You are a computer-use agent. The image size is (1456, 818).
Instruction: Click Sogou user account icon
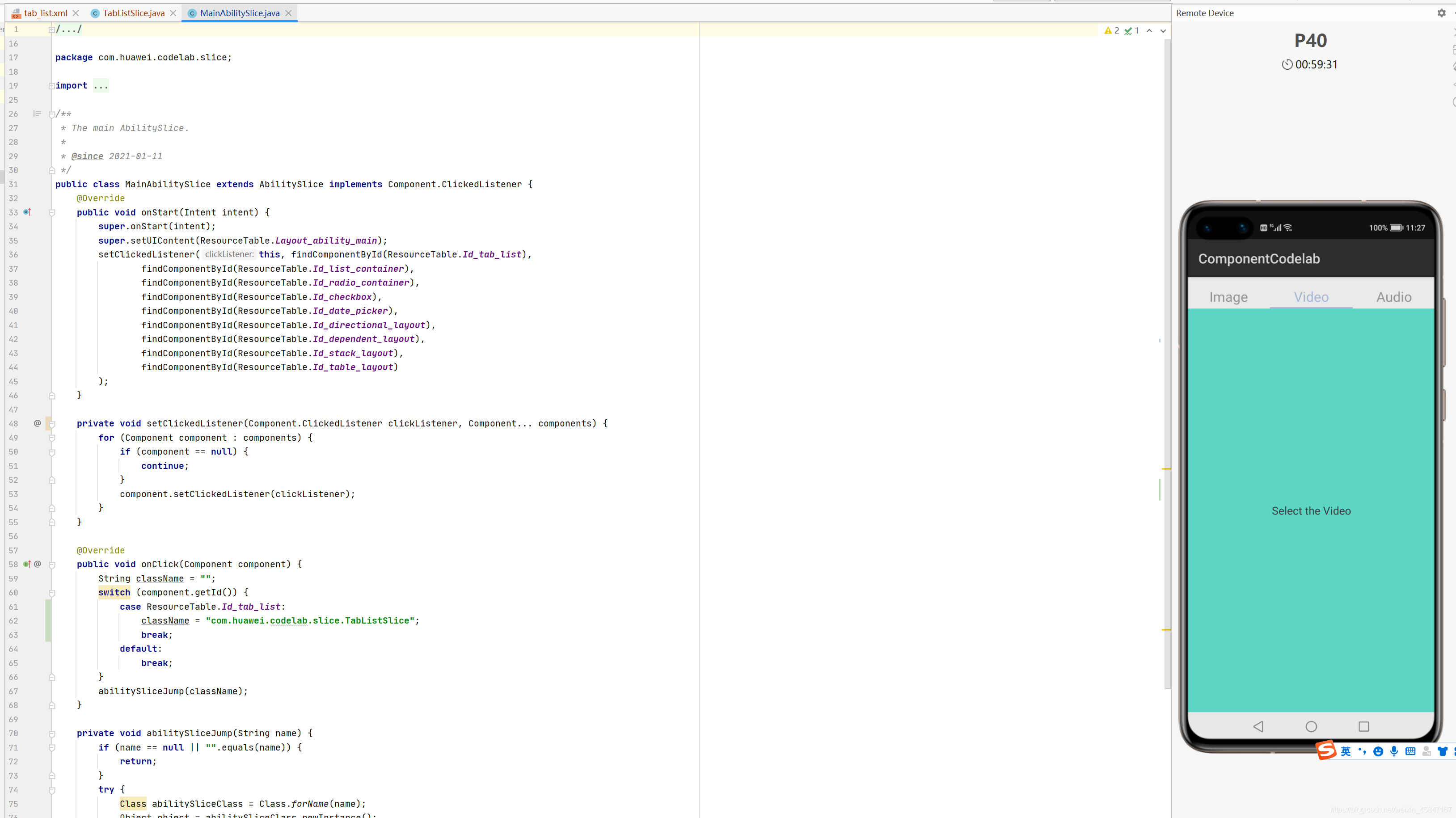point(1426,751)
